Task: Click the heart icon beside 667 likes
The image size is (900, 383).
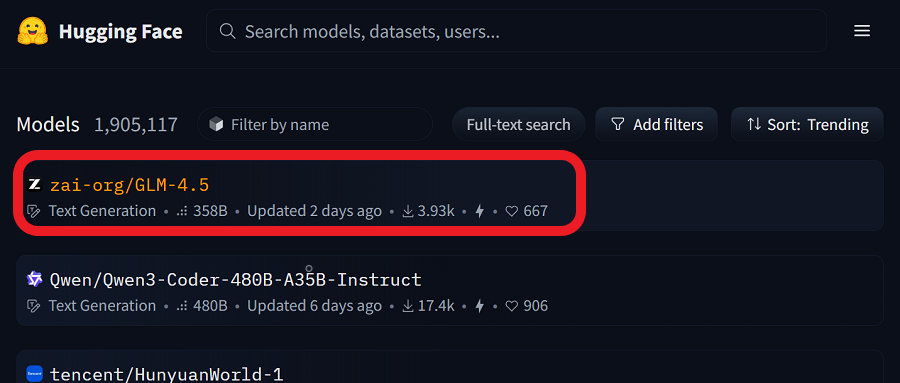Action: (x=511, y=211)
